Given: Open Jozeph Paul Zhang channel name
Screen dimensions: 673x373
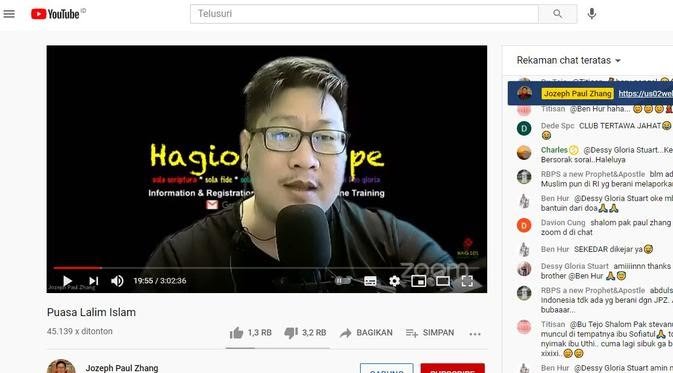Looking at the screenshot, I should click(x=122, y=368).
